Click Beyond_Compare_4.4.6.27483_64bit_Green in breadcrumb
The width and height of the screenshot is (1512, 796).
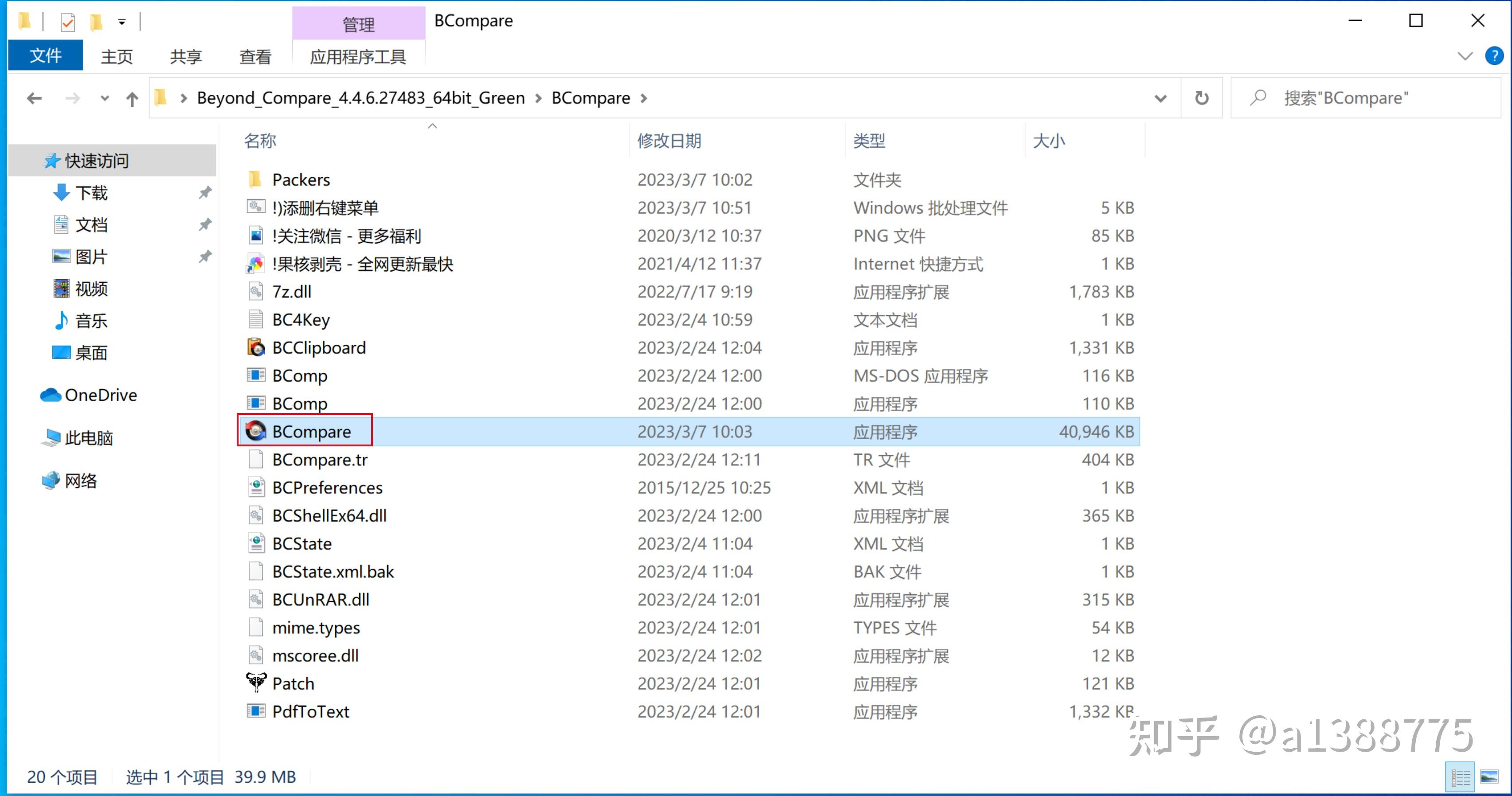(x=361, y=98)
